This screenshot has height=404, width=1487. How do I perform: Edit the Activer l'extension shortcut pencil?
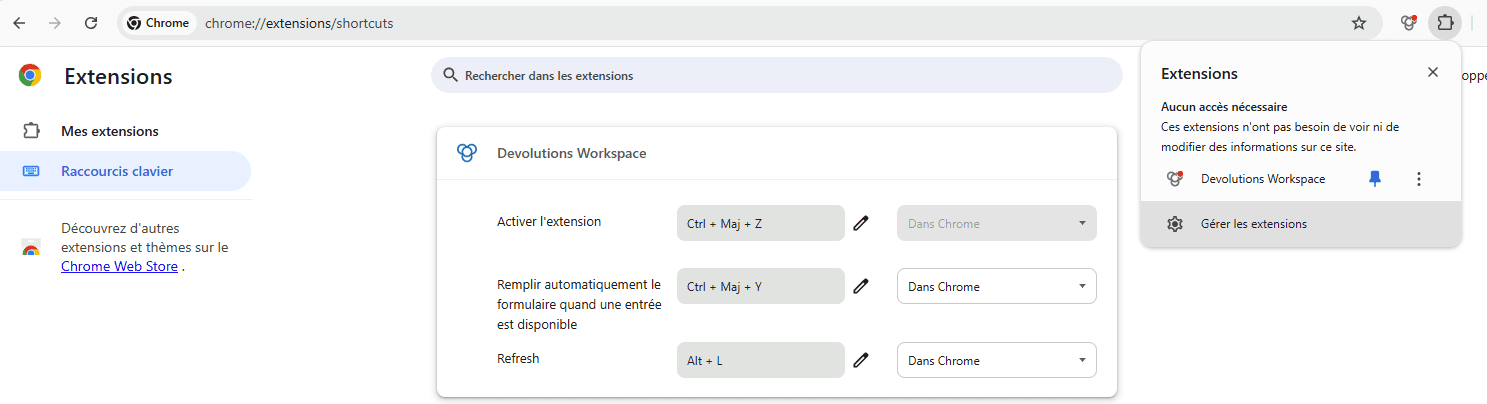[861, 223]
